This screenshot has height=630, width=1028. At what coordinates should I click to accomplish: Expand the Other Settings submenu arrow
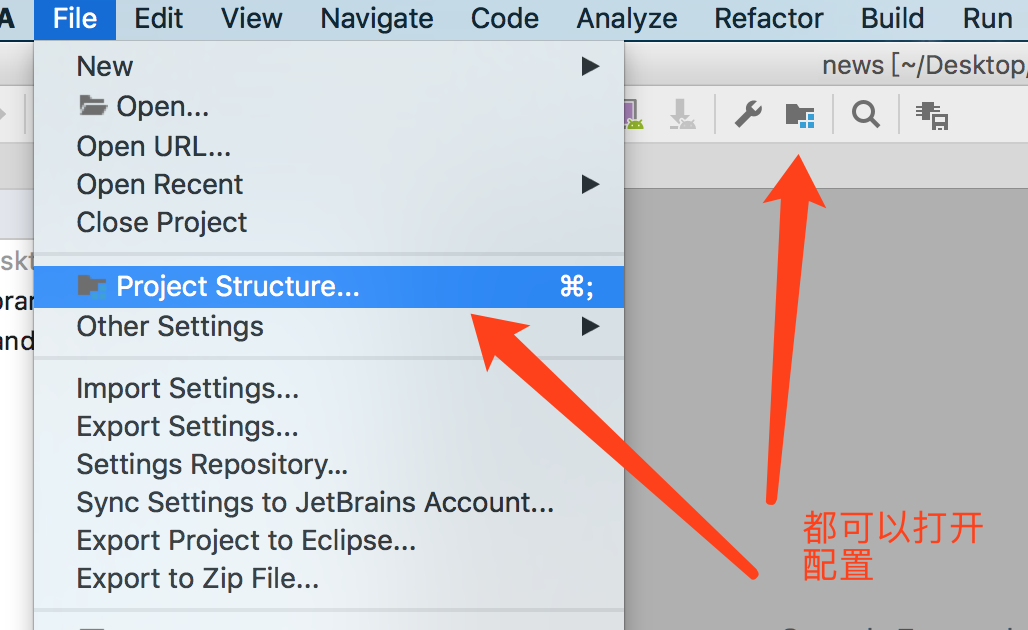coord(590,326)
